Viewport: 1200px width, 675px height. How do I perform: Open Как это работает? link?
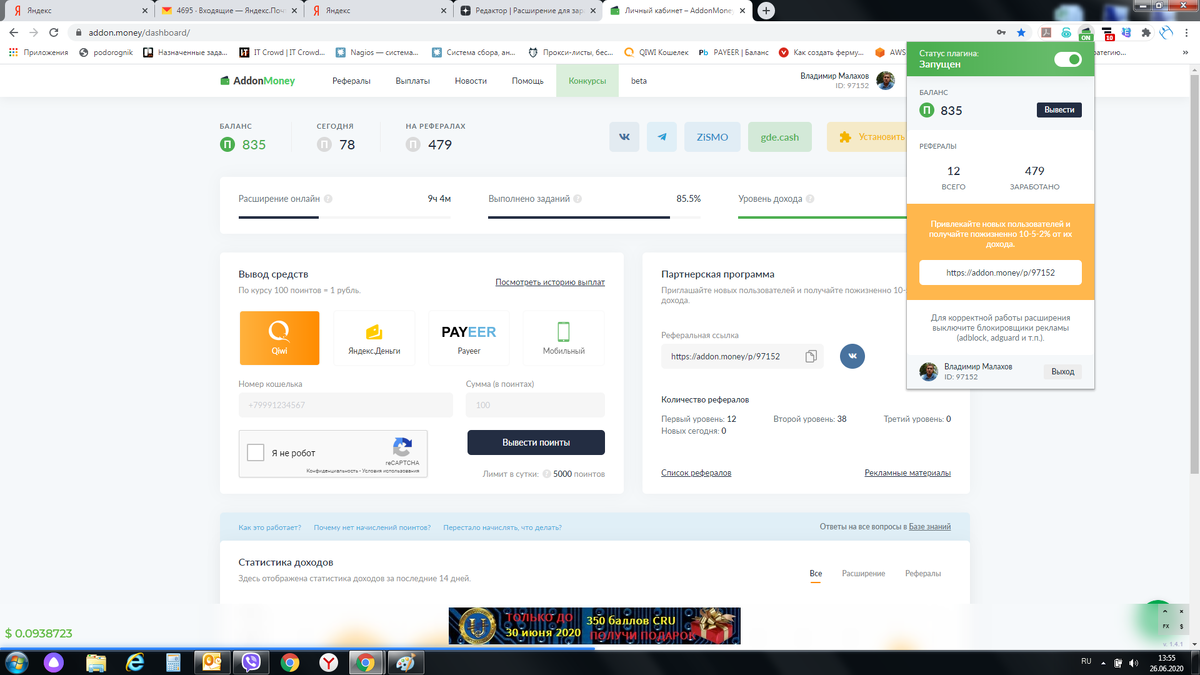point(270,527)
